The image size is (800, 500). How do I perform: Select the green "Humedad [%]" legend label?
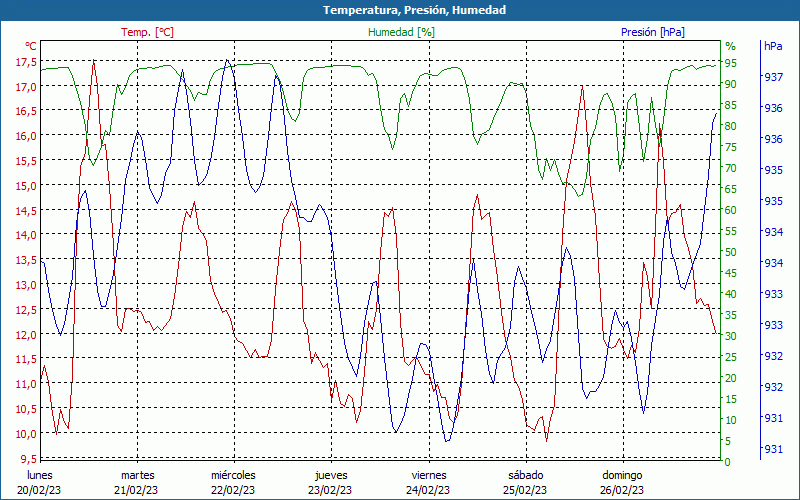401,32
